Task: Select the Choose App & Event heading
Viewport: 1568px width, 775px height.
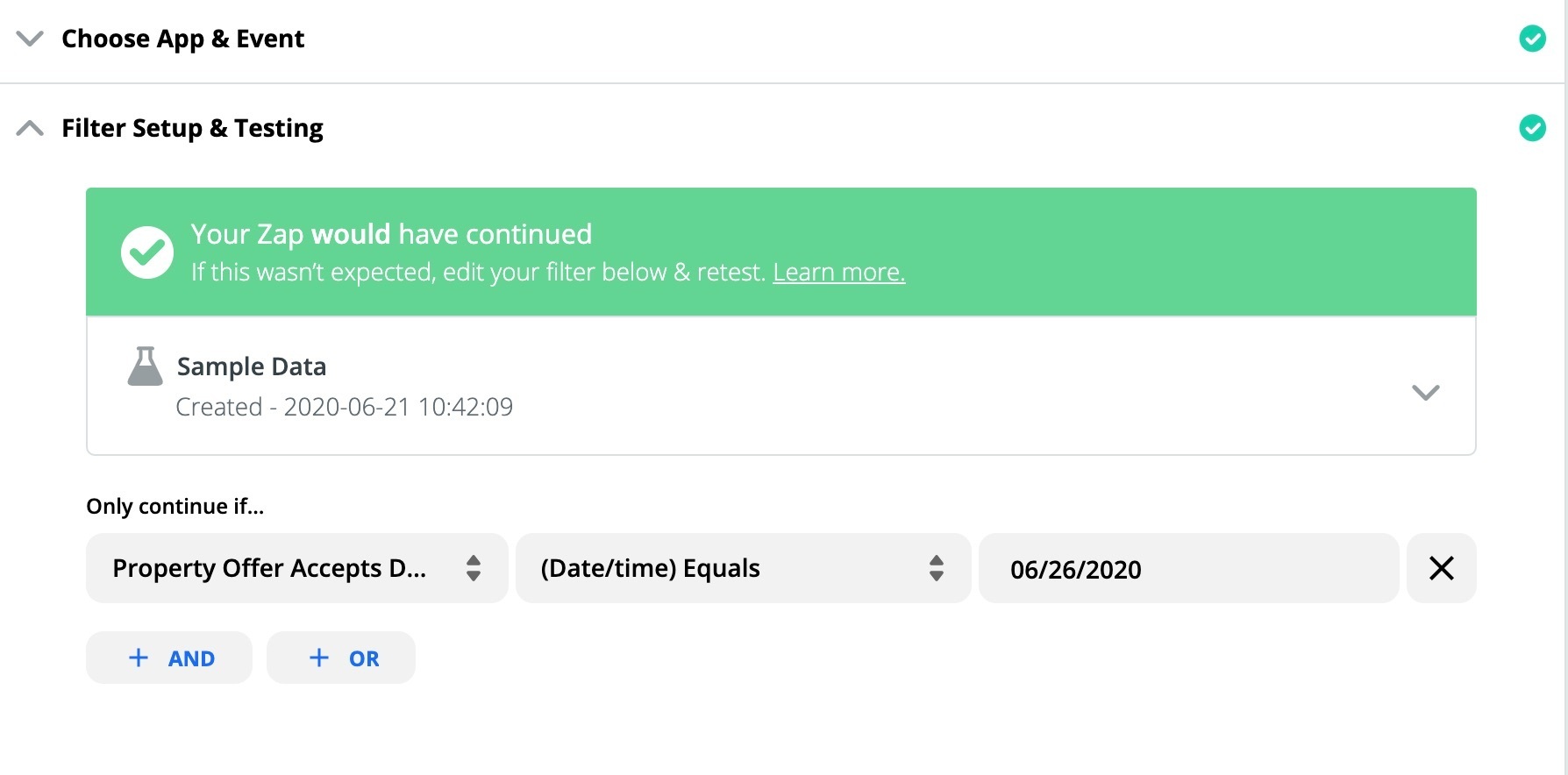Action: (182, 39)
